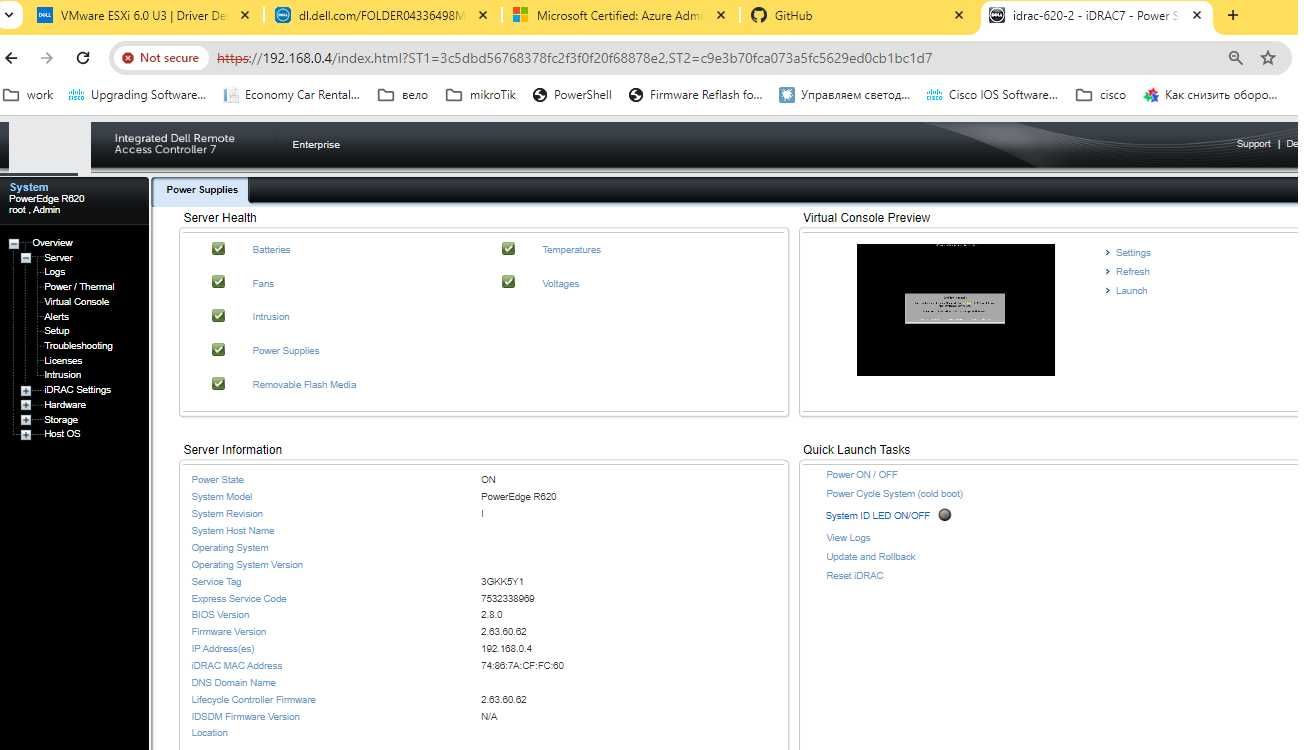Screen dimensions: 1304x750
Task: Reload the page with the refresh icon
Action: (x=83, y=58)
